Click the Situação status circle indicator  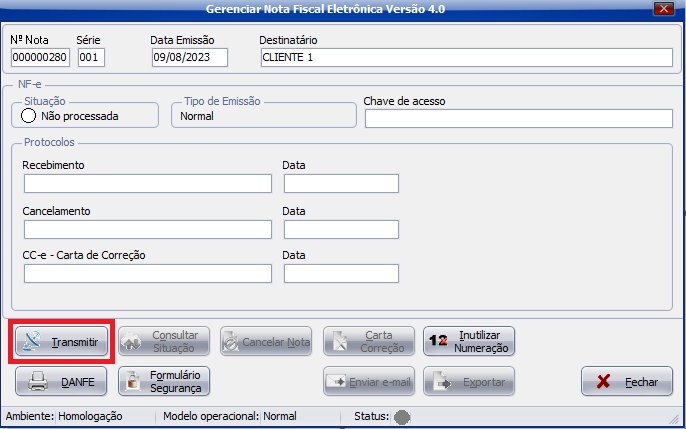29,116
